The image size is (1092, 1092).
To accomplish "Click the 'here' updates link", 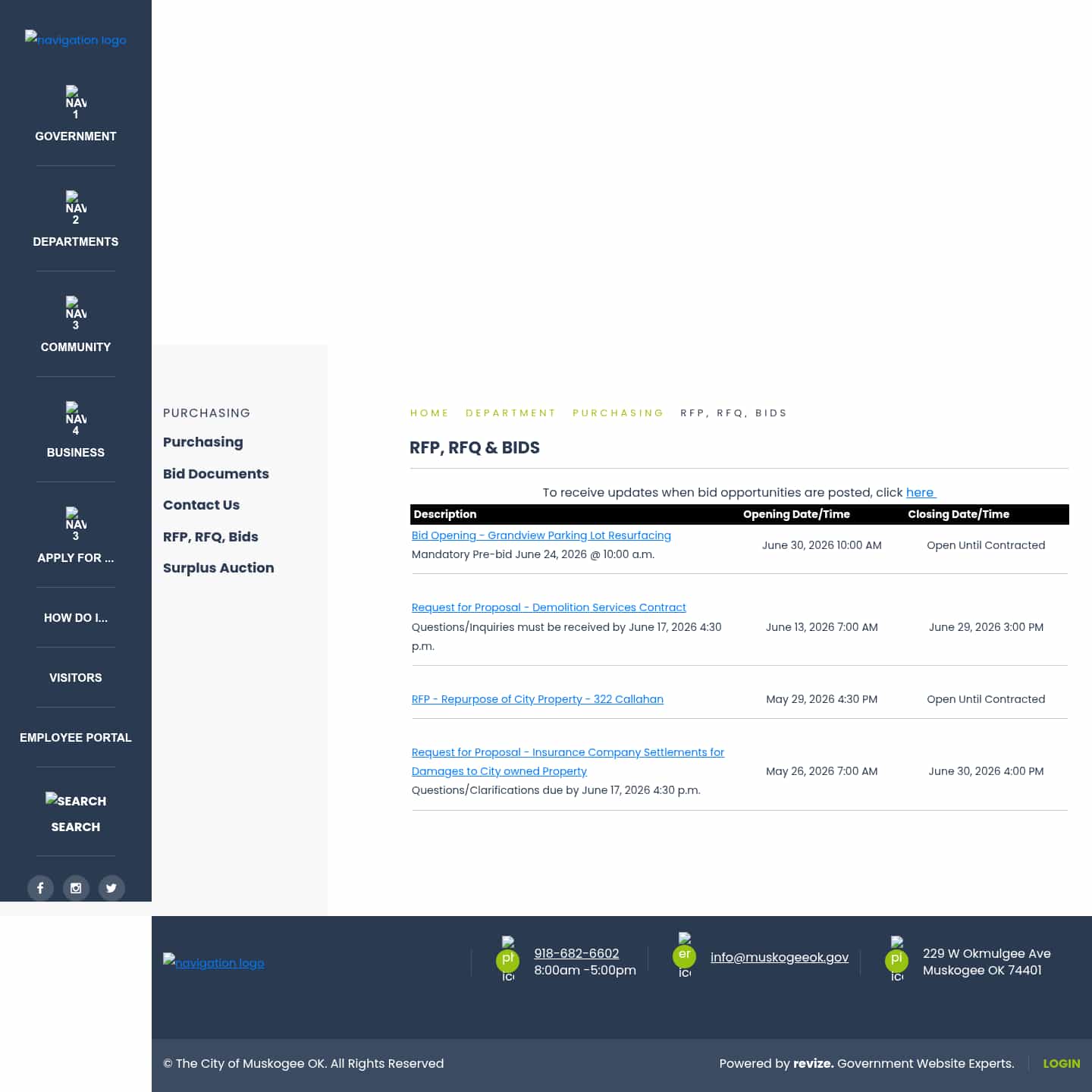I will 921,493.
